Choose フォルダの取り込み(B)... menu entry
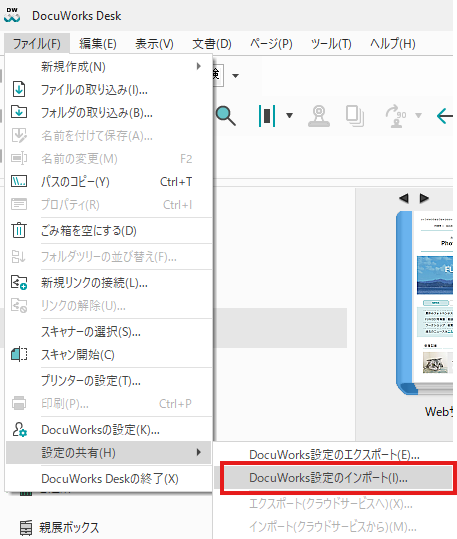This screenshot has width=457, height=539. [x=109, y=113]
